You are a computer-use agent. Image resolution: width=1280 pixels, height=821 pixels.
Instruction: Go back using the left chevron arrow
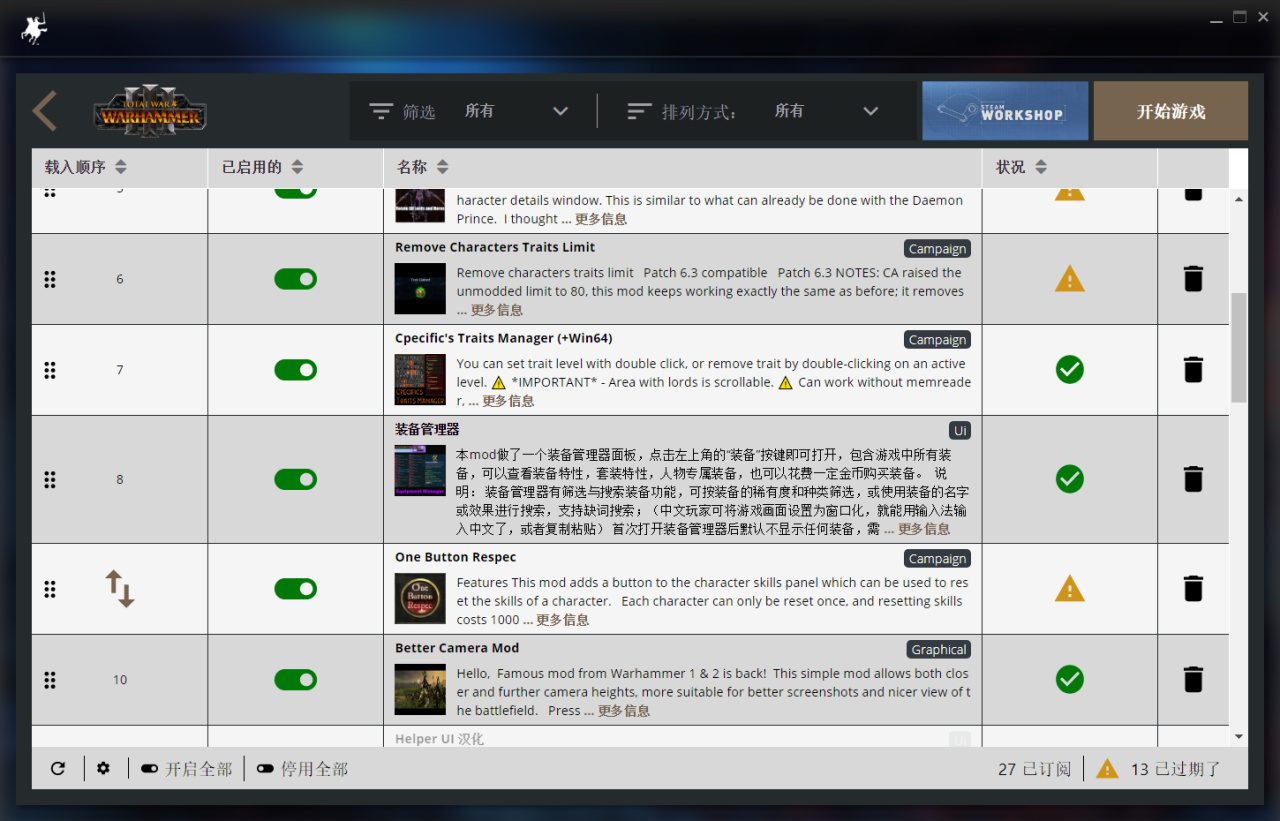[x=45, y=111]
